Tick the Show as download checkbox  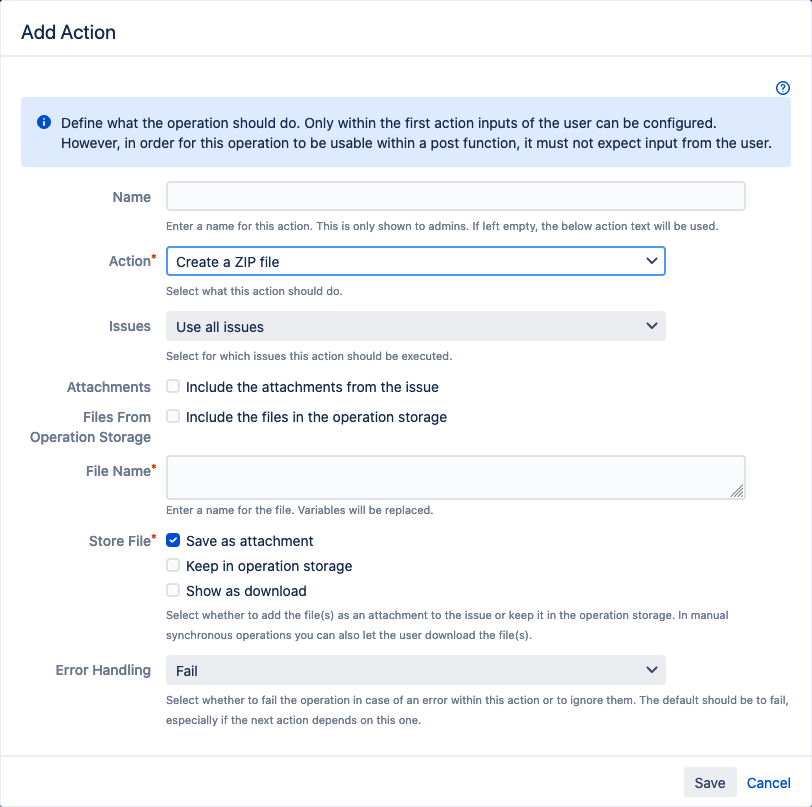click(174, 591)
